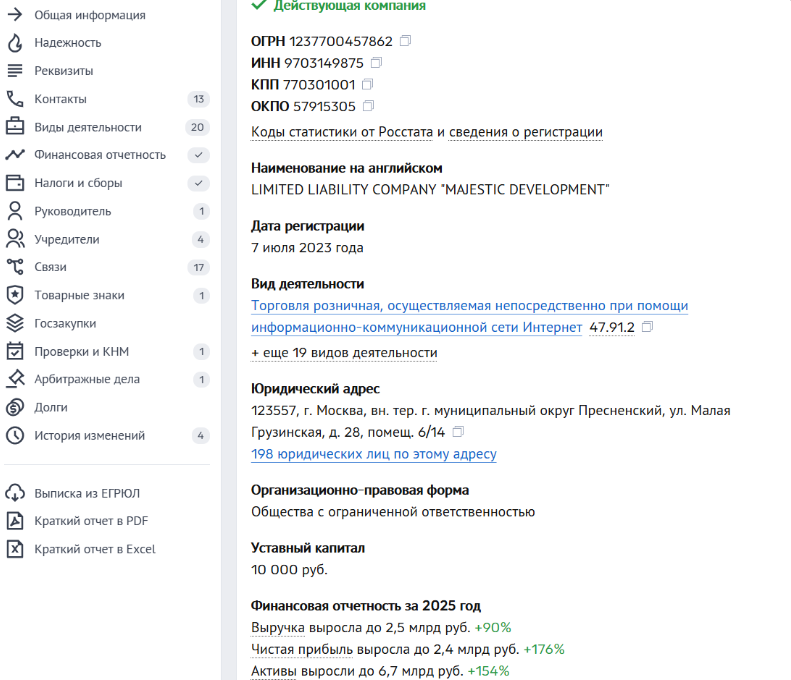Click the Excel file icon
The image size is (791, 680).
pos(15,549)
